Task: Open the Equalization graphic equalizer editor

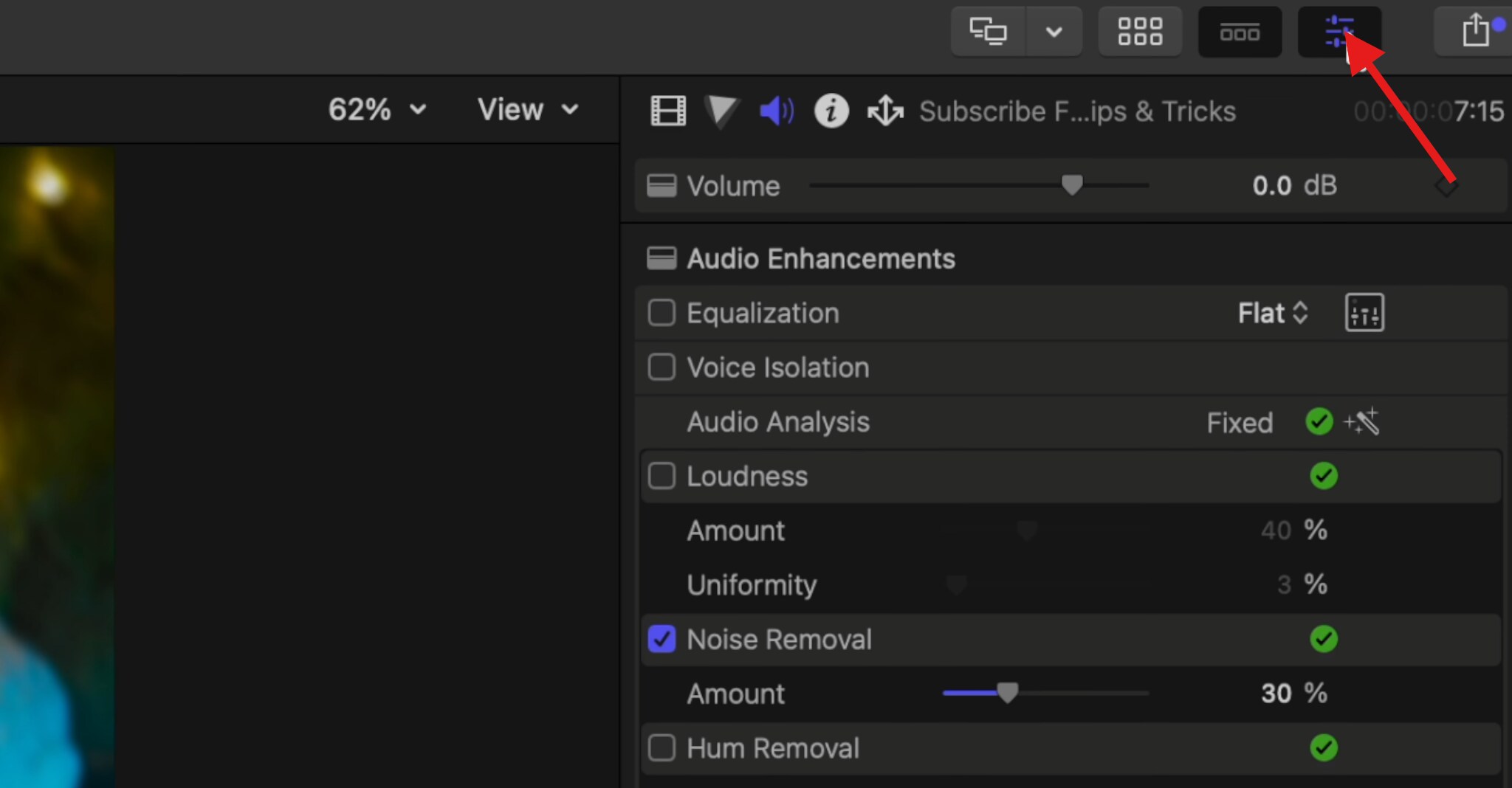Action: click(1363, 312)
